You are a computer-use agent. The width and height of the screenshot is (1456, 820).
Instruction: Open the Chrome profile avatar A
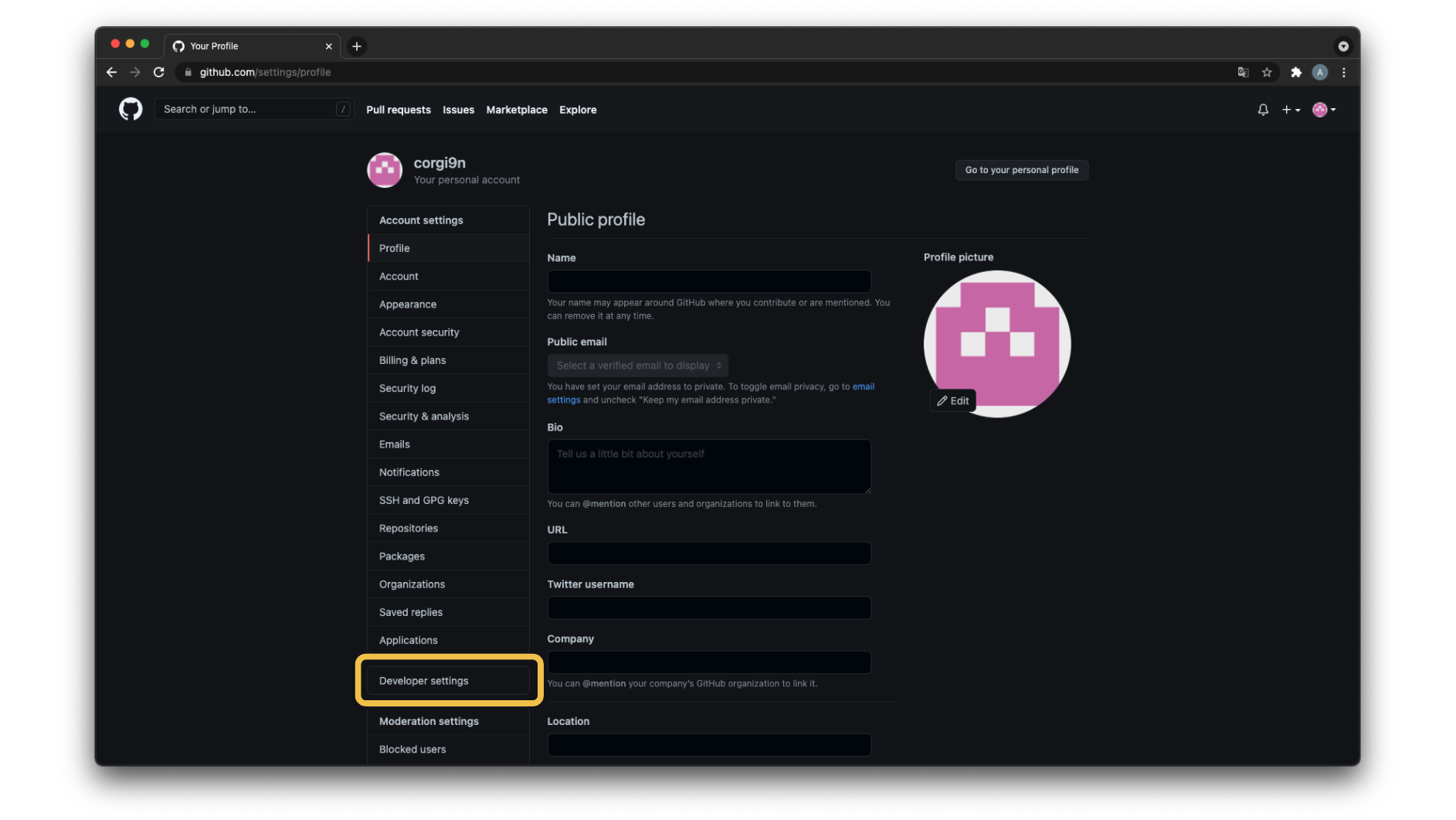point(1320,72)
